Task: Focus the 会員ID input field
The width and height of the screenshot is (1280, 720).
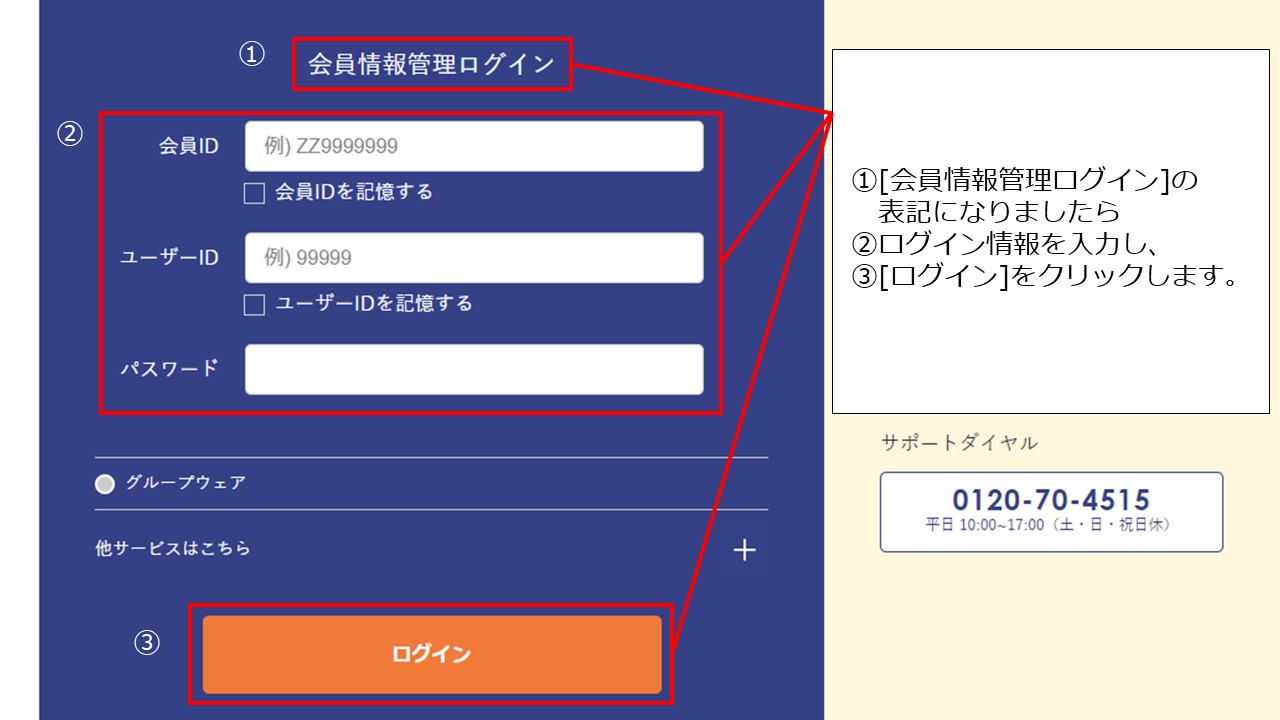Action: tap(474, 147)
